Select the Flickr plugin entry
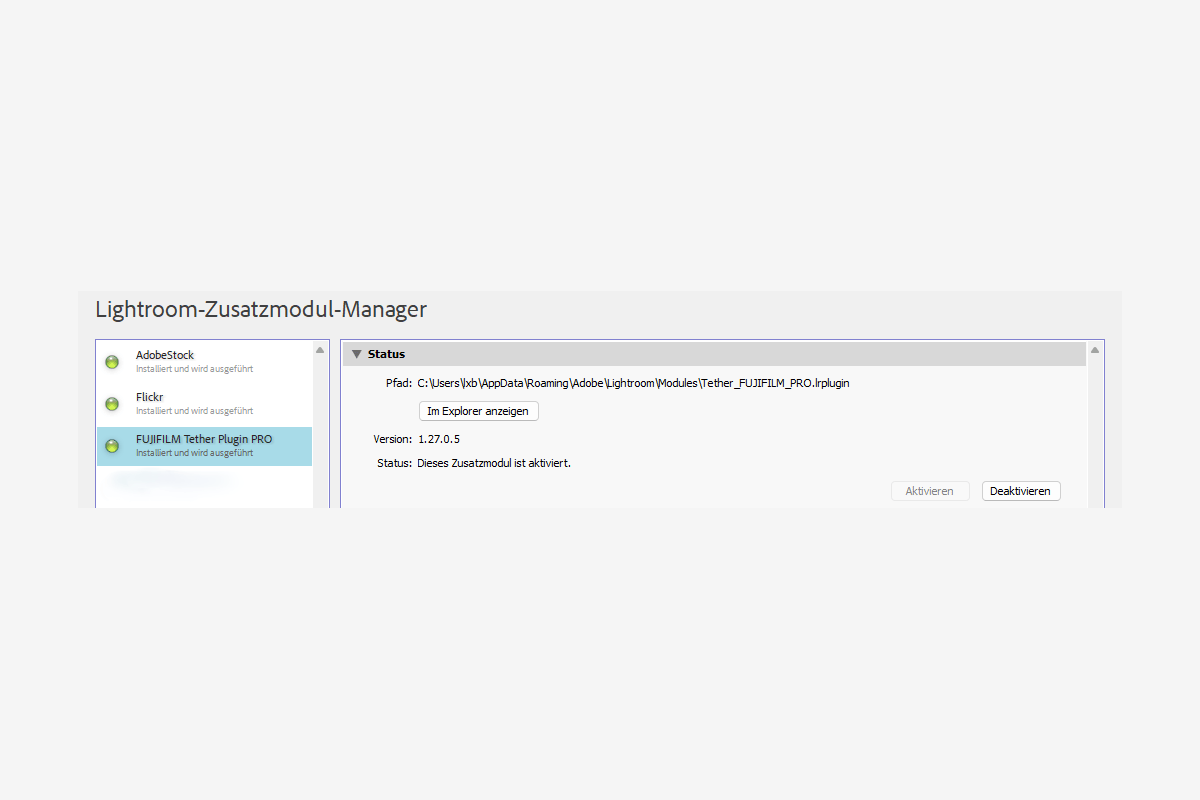 point(204,404)
